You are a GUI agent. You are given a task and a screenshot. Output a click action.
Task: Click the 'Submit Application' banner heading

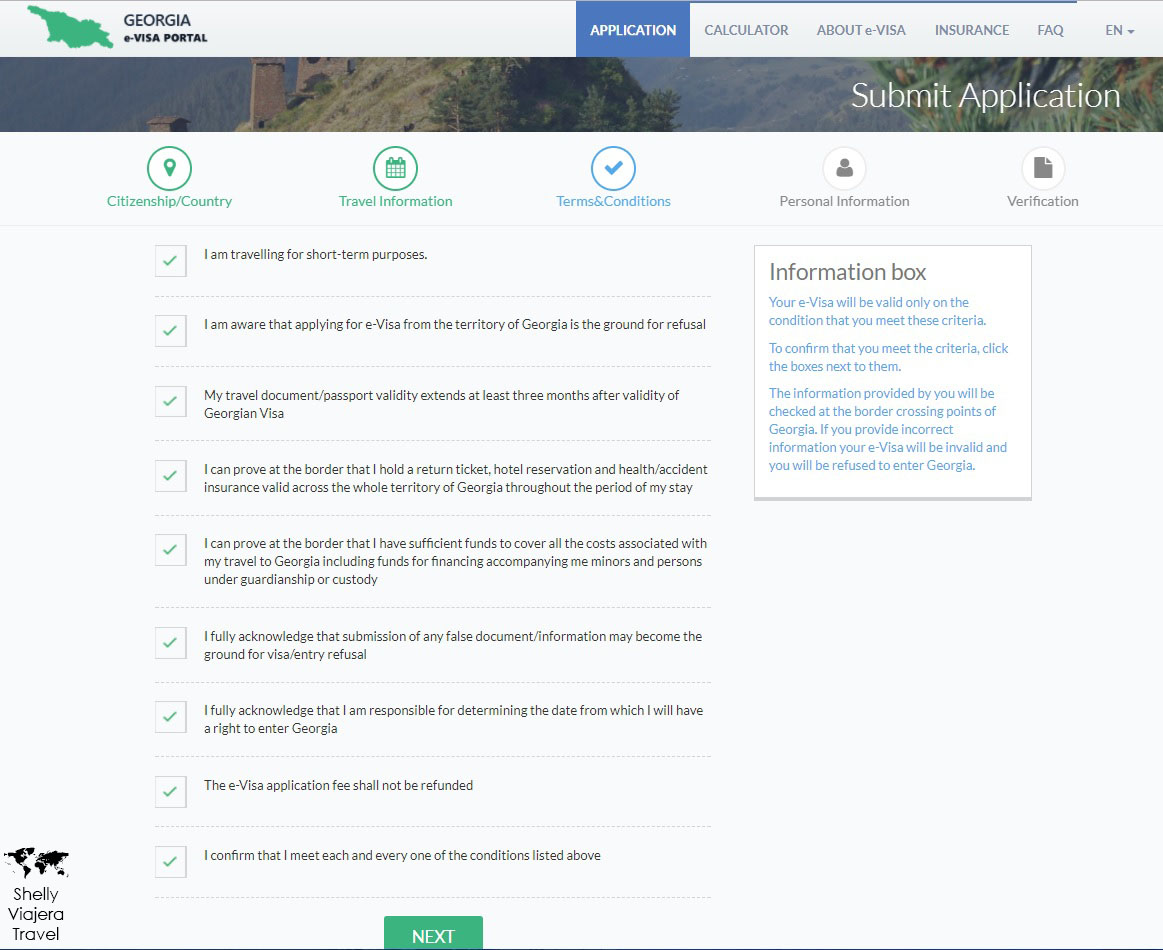985,96
